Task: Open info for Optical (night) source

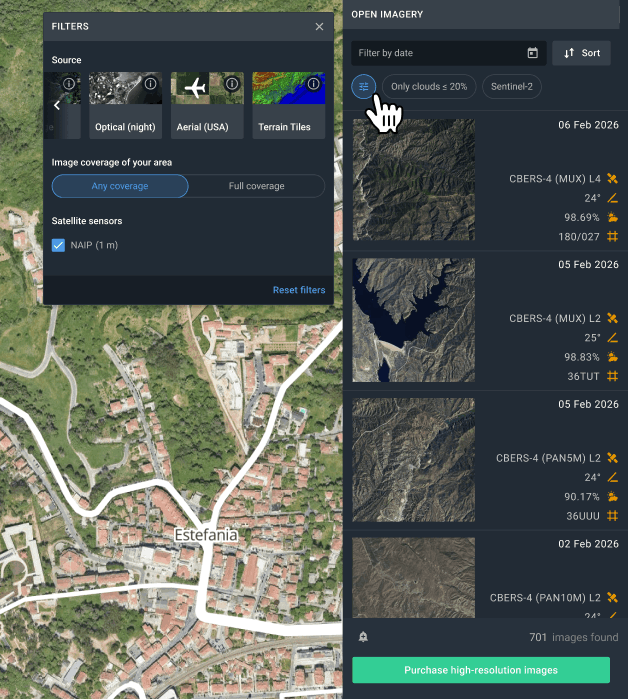Action: pyautogui.click(x=151, y=83)
